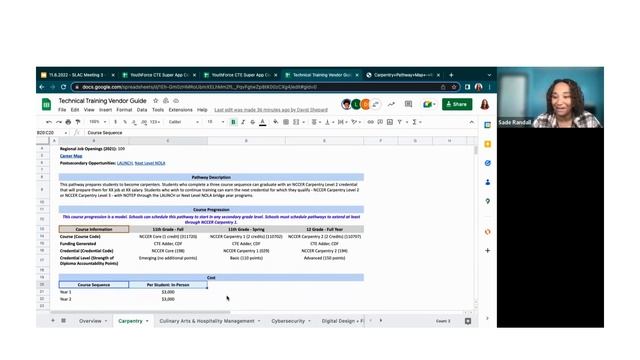
Task: Open the Google Meet call dropdown
Action: click(x=429, y=104)
